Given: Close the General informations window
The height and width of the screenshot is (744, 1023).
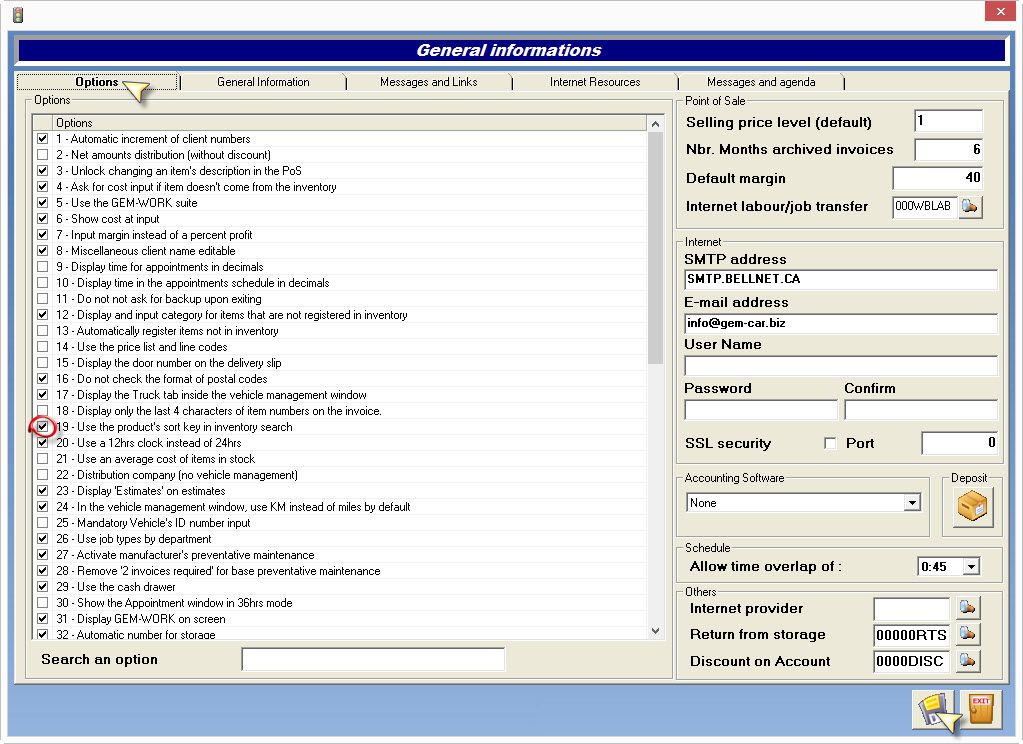Looking at the screenshot, I should click(1000, 11).
